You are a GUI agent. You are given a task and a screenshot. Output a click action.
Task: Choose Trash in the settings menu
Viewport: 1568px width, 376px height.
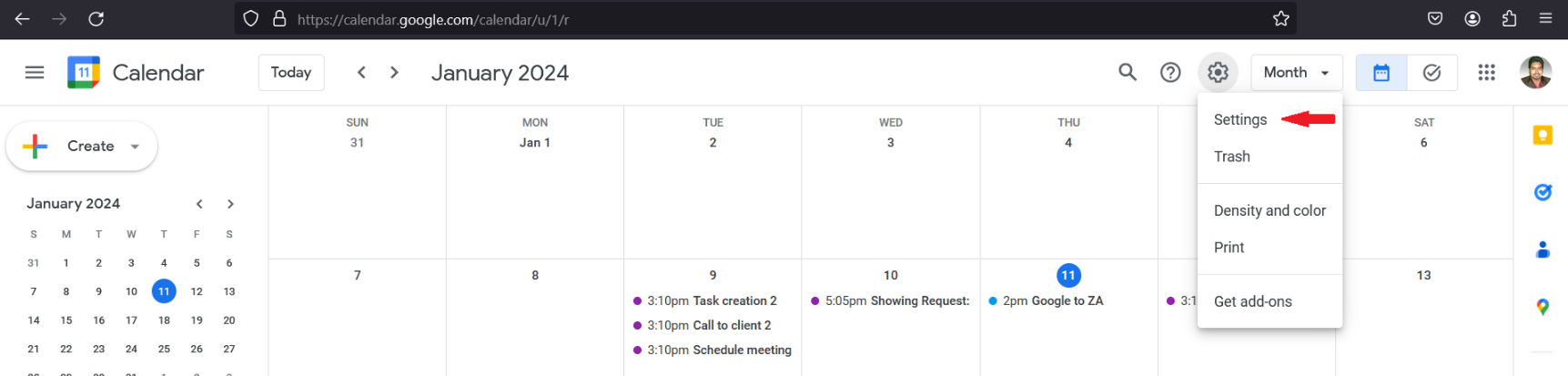[x=1231, y=157]
